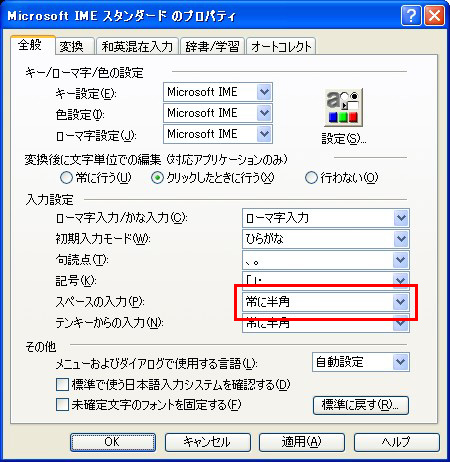Viewport: 450px width, 462px height.
Task: Select 常に行う(U) radio button
Action: 66,178
